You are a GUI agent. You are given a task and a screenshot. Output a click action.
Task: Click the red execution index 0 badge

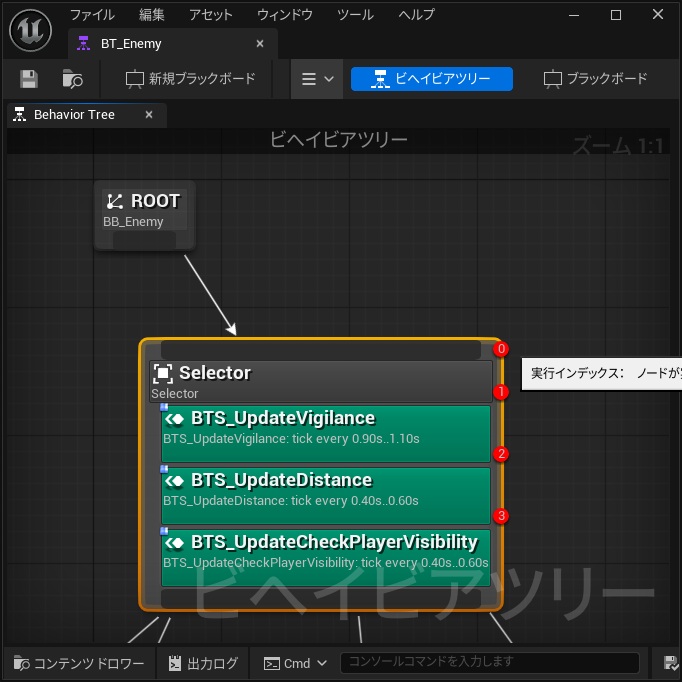click(501, 349)
